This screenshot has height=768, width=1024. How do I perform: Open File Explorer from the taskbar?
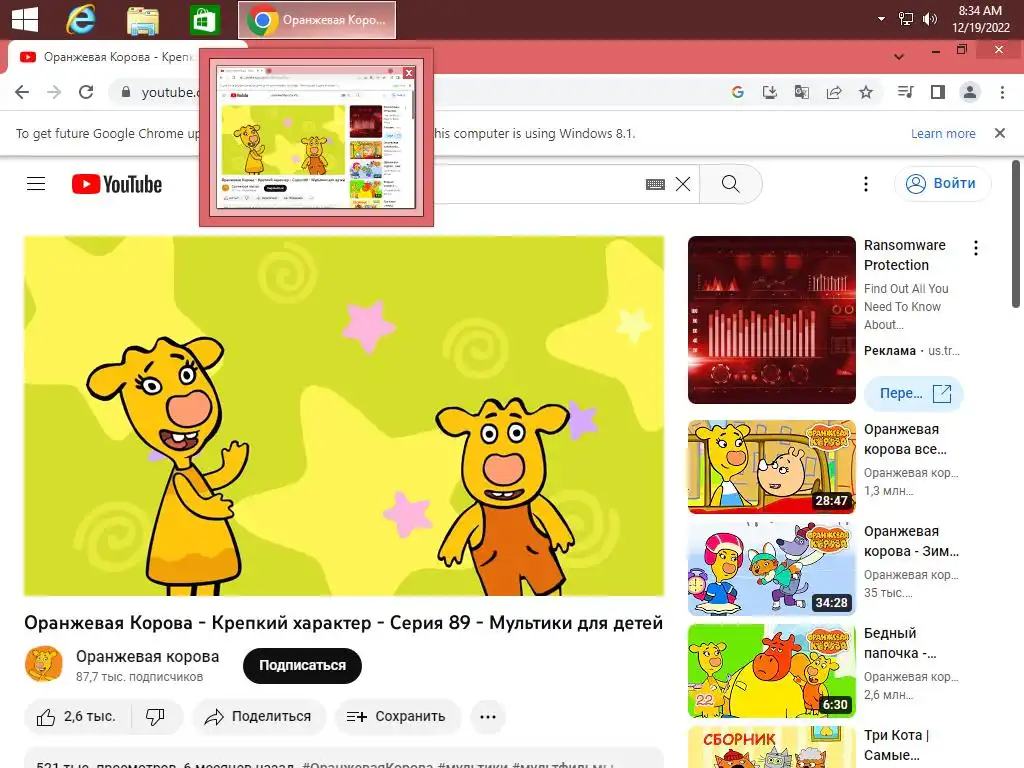(x=142, y=20)
